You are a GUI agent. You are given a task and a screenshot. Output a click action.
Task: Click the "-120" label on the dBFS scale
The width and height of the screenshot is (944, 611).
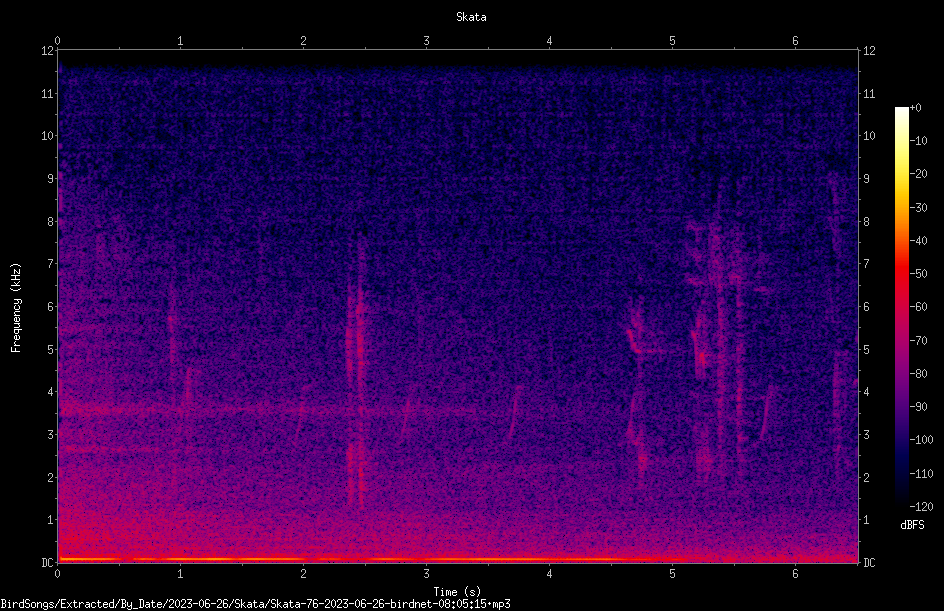[921, 507]
